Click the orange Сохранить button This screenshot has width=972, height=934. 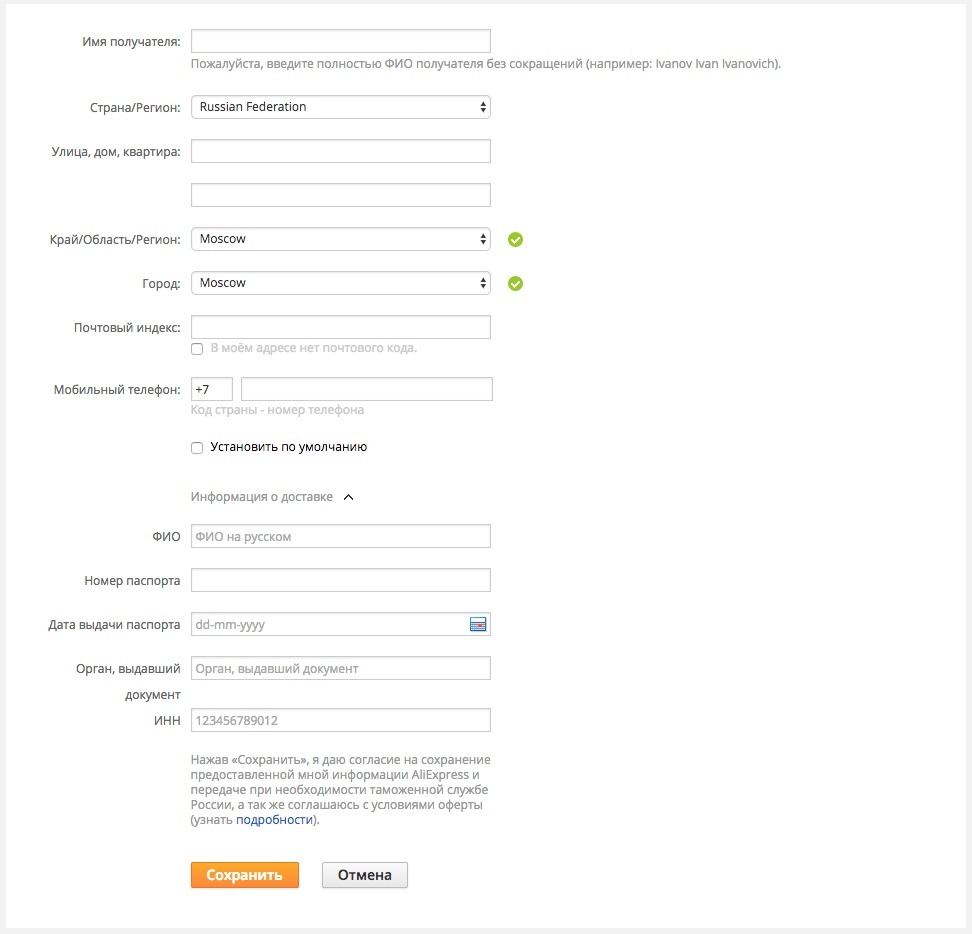pyautogui.click(x=245, y=875)
